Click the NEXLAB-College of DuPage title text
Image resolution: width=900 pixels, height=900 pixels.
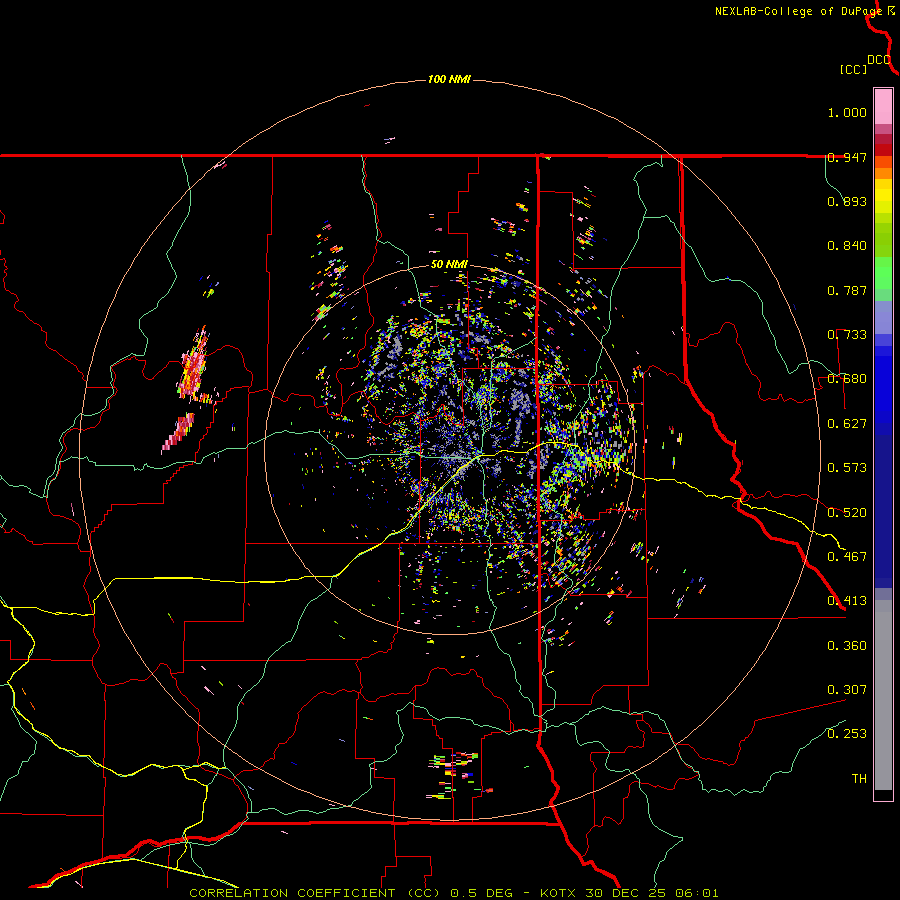pyautogui.click(x=799, y=11)
